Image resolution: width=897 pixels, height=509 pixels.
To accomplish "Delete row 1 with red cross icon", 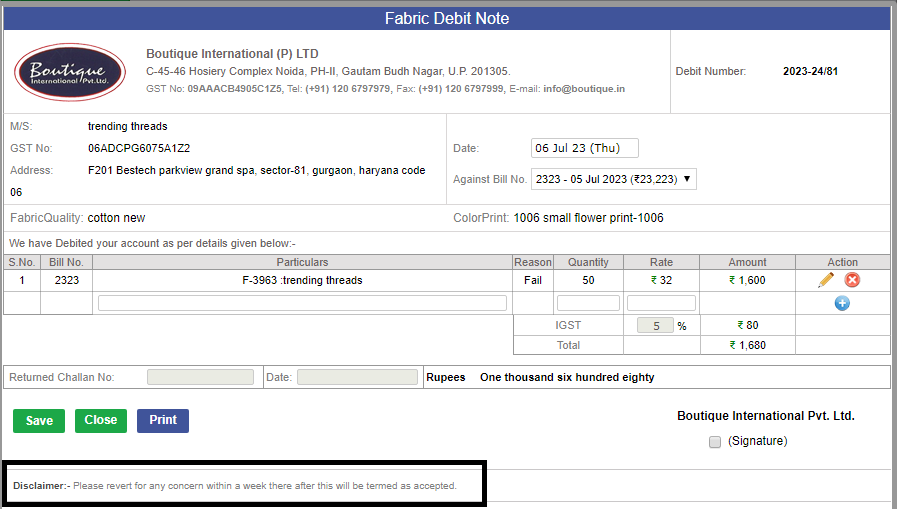I will (x=852, y=280).
